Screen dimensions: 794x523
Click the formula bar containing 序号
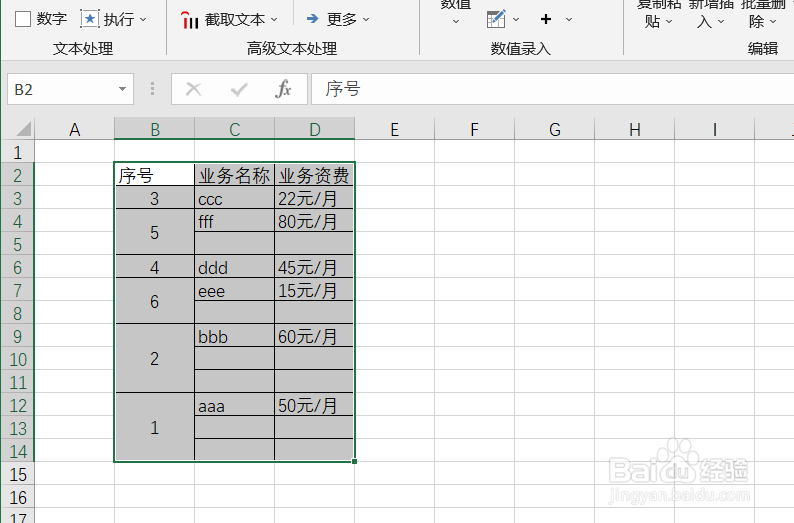[x=552, y=89]
